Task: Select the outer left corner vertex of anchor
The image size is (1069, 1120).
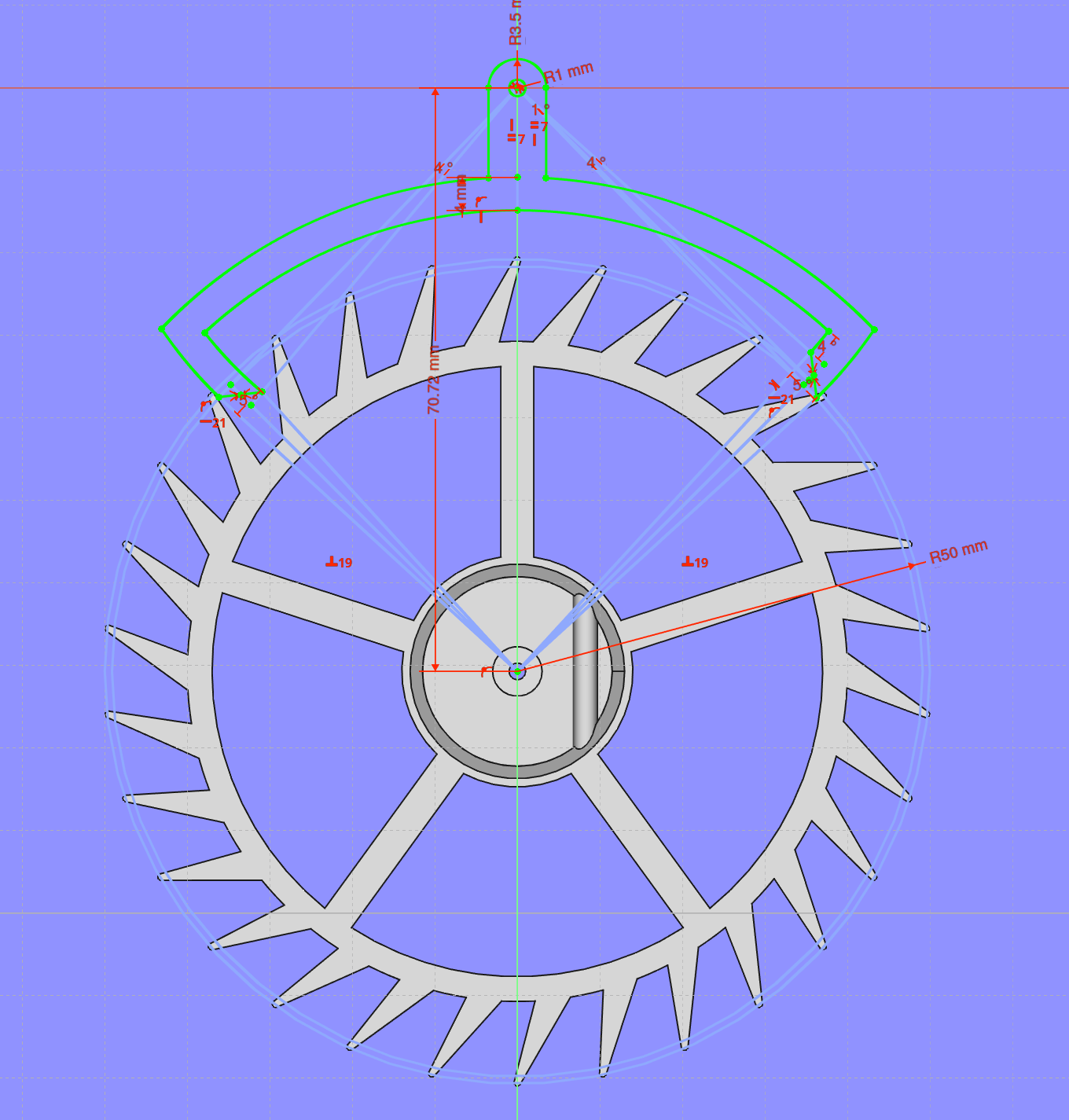Action: point(163,329)
